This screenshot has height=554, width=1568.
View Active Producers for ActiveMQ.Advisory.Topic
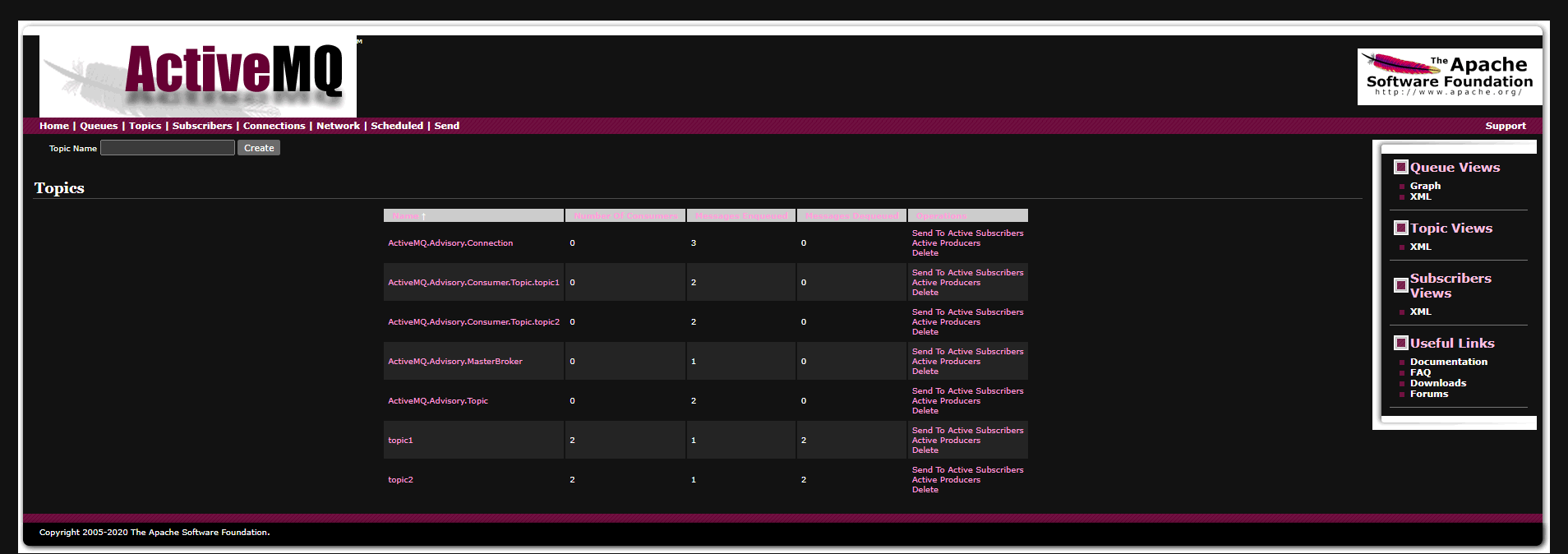coord(946,401)
